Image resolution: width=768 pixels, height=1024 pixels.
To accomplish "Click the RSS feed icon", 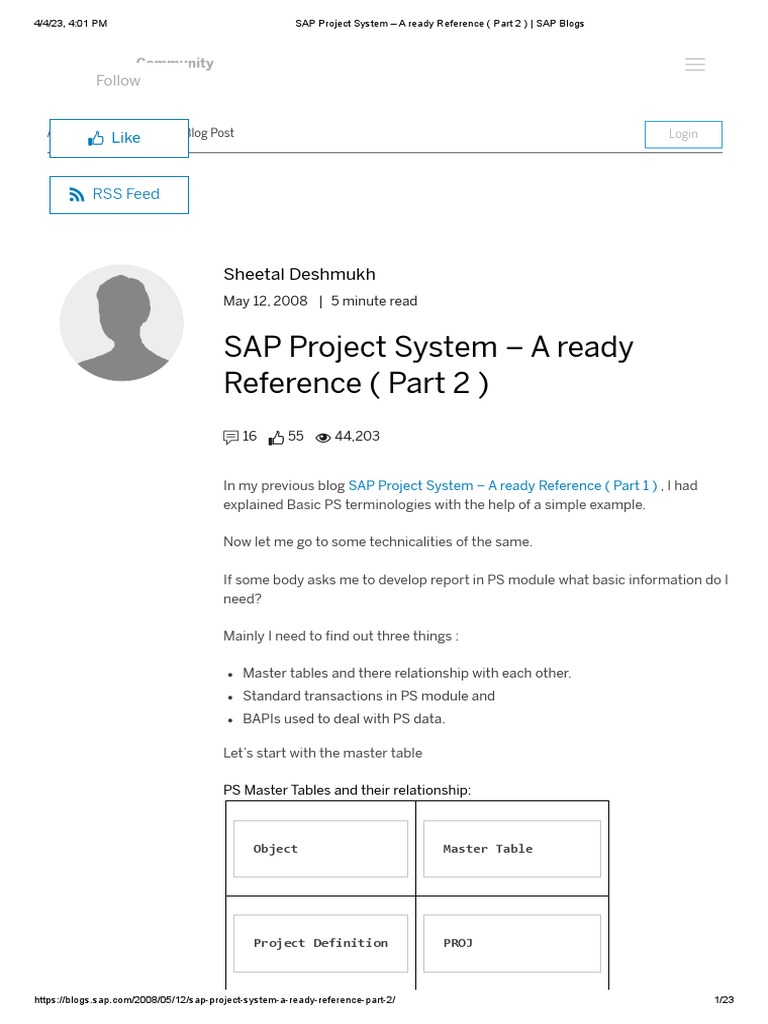I will click(x=77, y=195).
